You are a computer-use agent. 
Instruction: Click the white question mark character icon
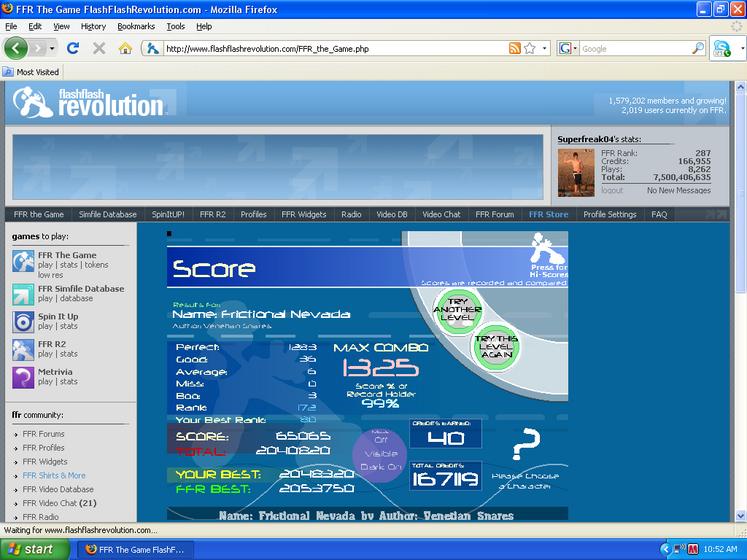[526, 444]
